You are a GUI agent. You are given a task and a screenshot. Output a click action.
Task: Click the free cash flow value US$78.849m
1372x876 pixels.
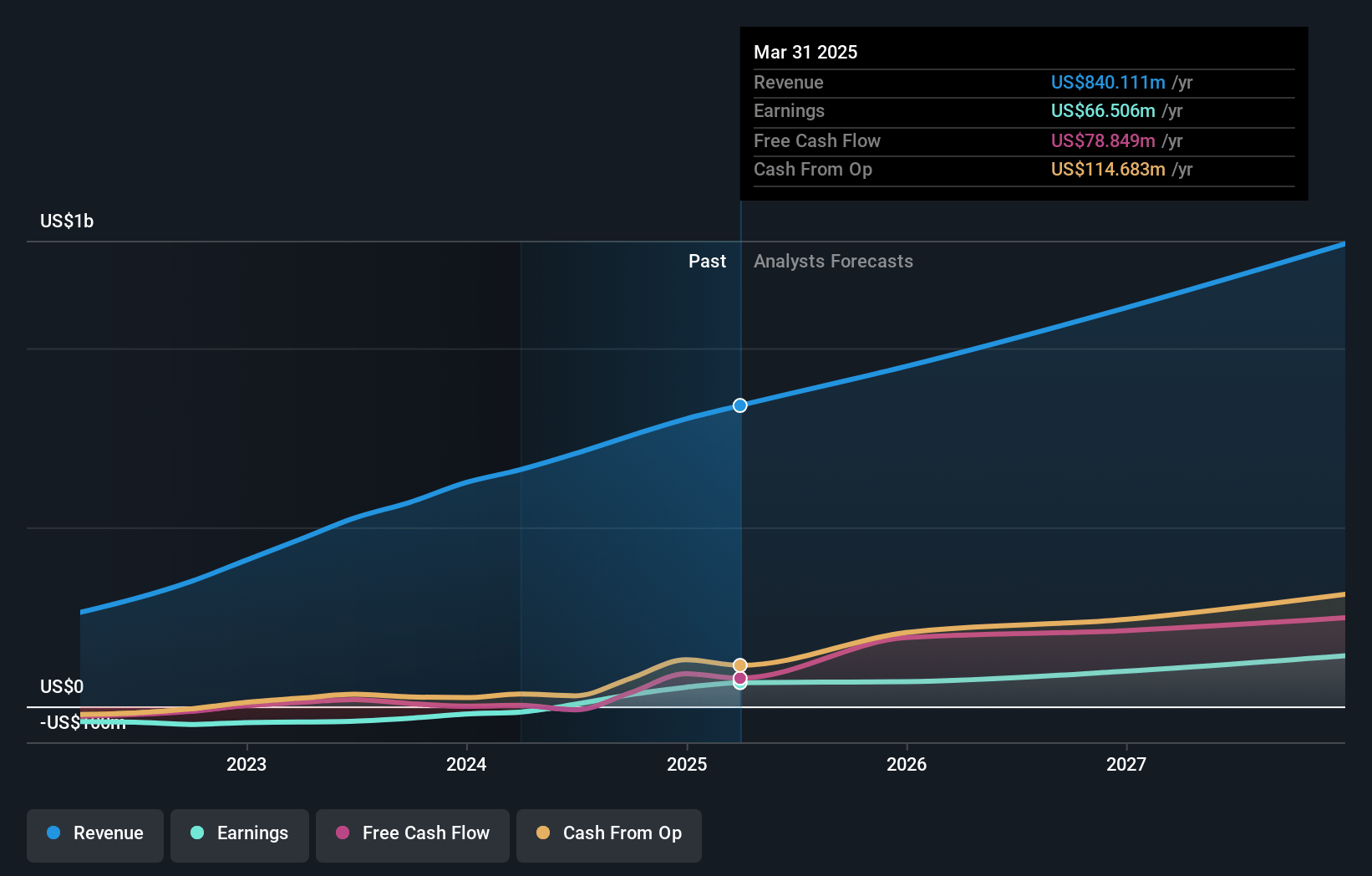tap(1103, 140)
